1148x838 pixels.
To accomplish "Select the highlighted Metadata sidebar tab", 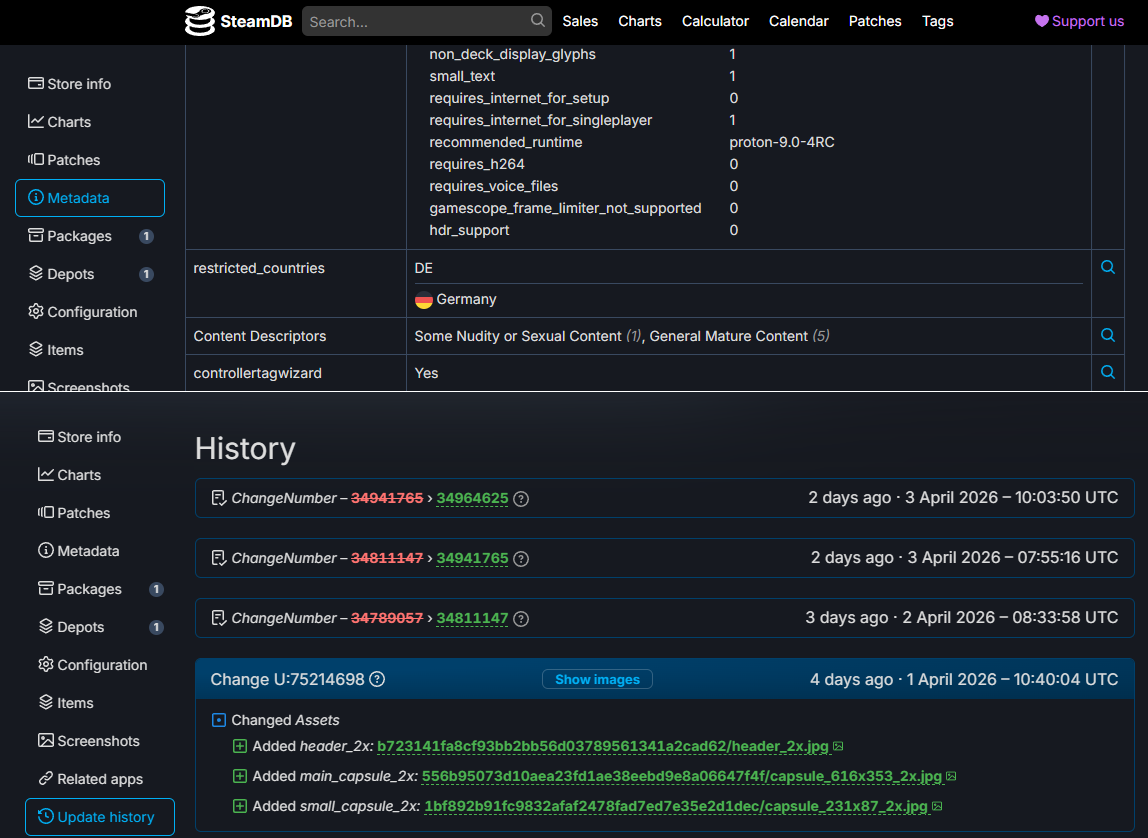I will [x=90, y=198].
